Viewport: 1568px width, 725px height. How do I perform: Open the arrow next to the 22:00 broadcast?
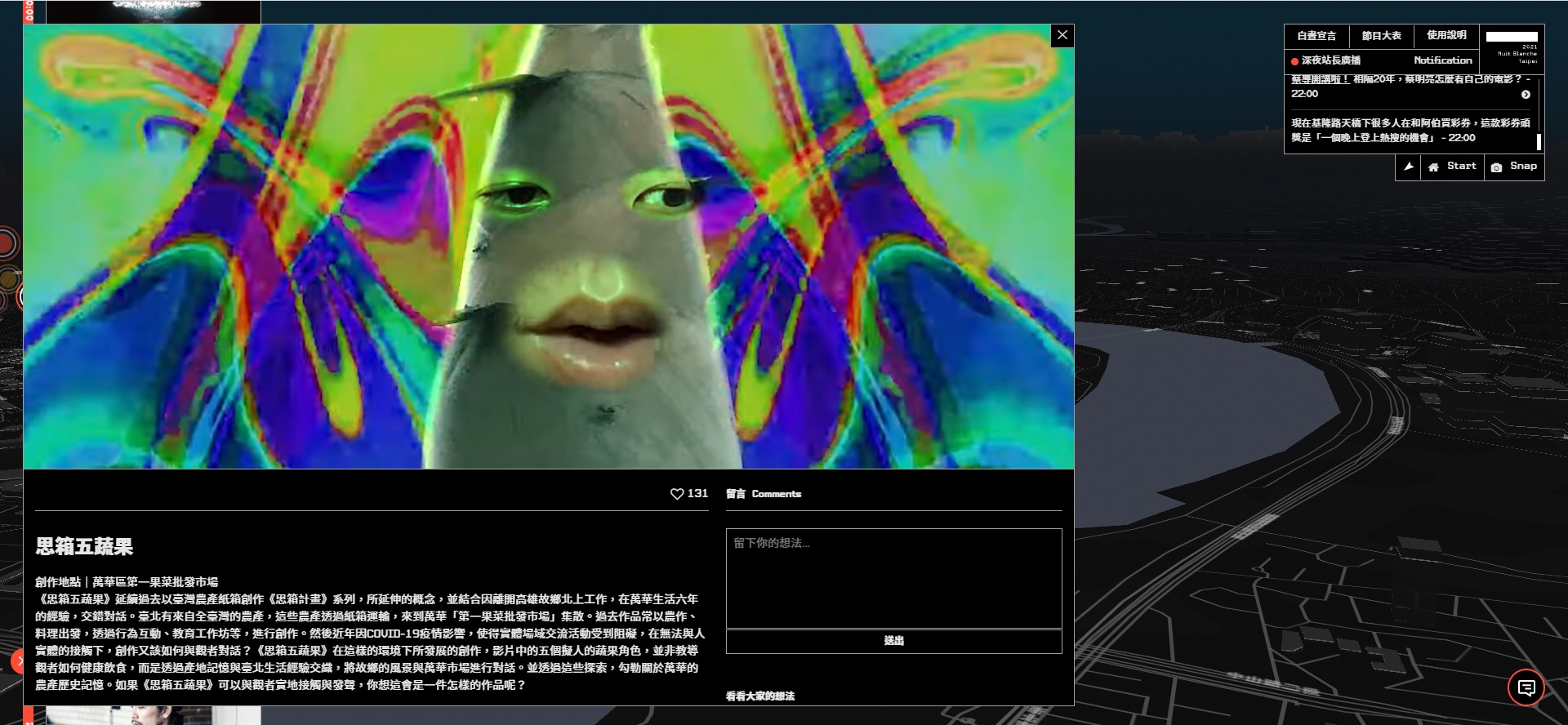point(1526,95)
